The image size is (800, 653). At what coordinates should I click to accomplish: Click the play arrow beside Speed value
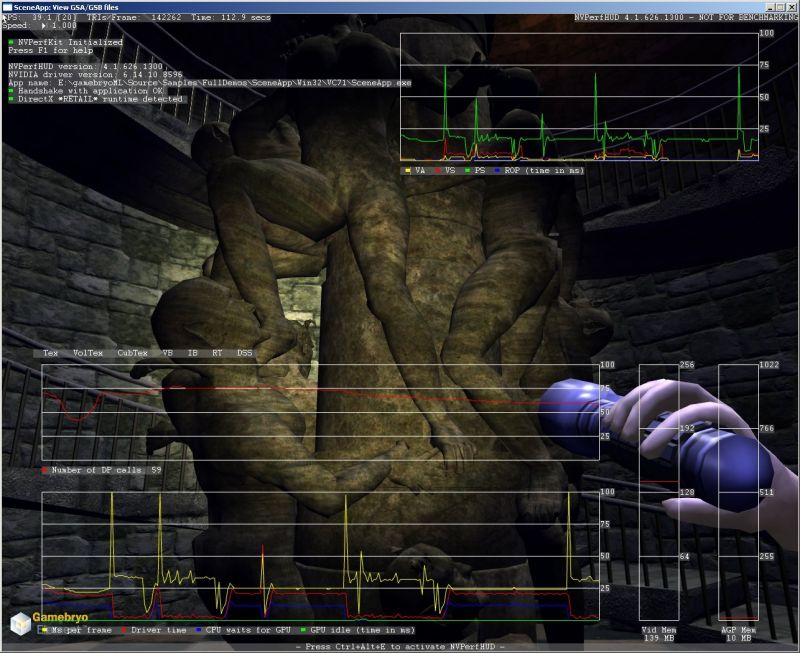click(x=44, y=26)
